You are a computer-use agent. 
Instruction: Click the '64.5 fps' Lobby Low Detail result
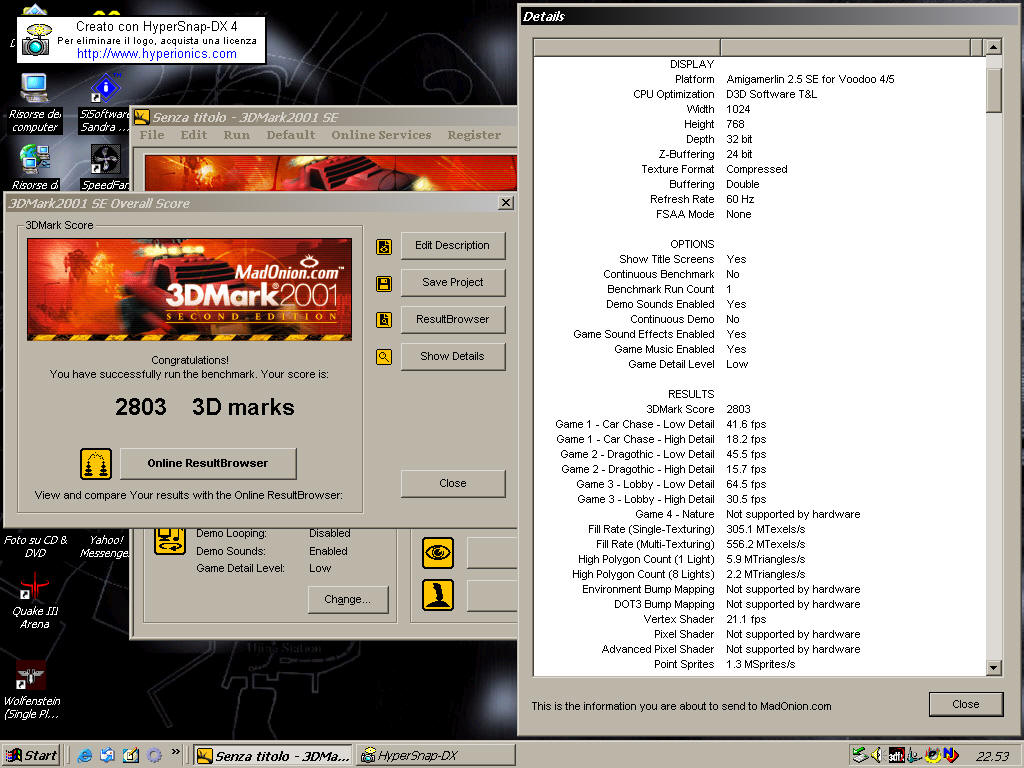coord(746,484)
